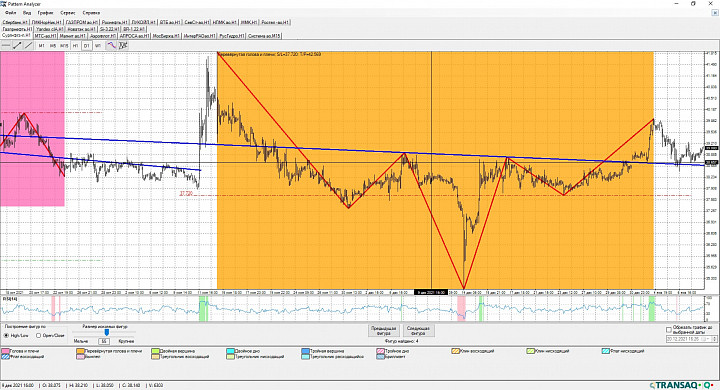Viewport: 720px width, 390px height.
Task: Switch timeframe to H1
Action: 75,45
